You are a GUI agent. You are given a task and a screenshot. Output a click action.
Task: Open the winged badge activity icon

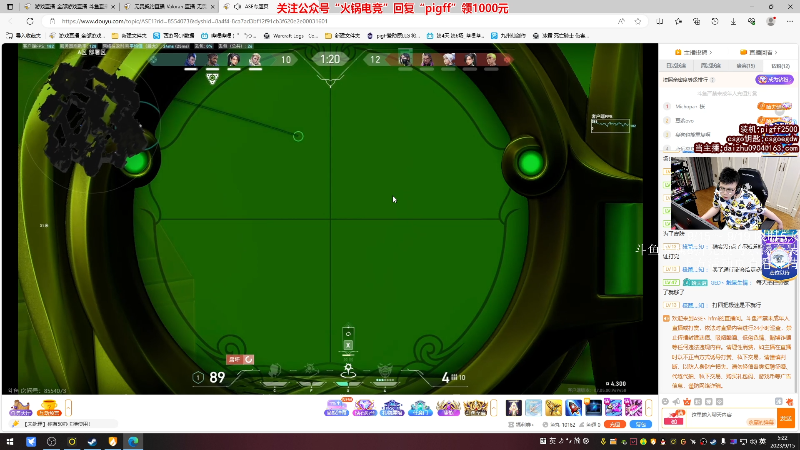tap(448, 408)
